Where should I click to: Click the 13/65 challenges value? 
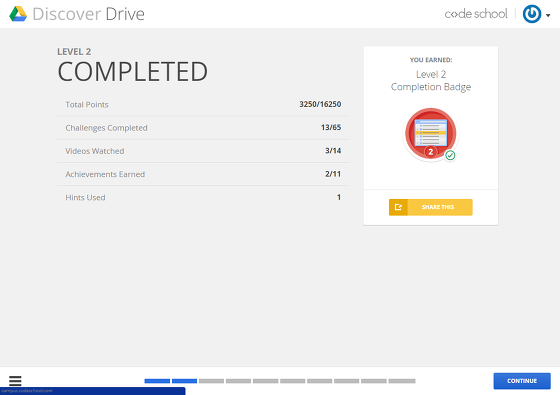(331, 128)
